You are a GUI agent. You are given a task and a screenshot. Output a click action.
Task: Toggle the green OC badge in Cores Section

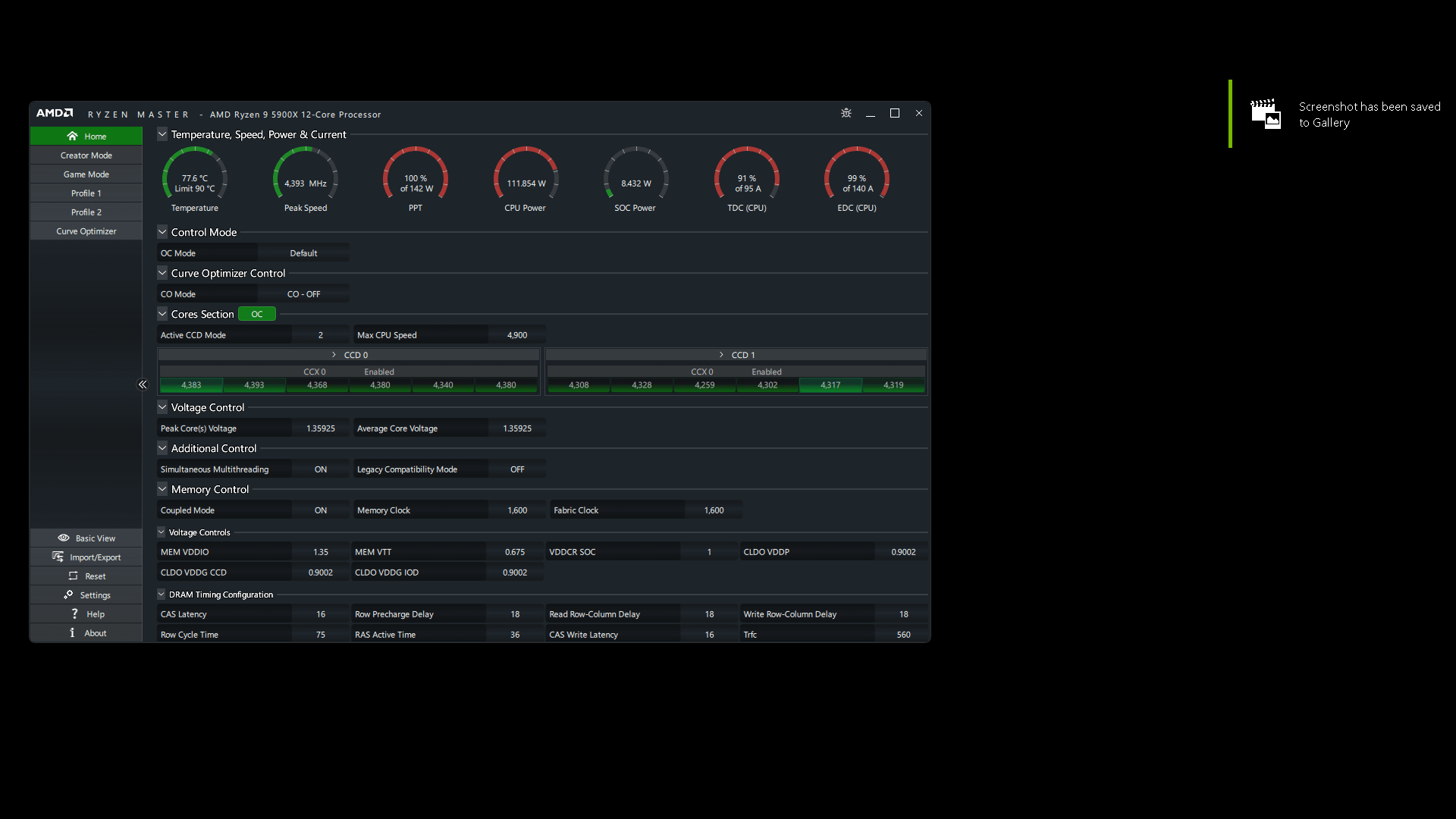[257, 314]
